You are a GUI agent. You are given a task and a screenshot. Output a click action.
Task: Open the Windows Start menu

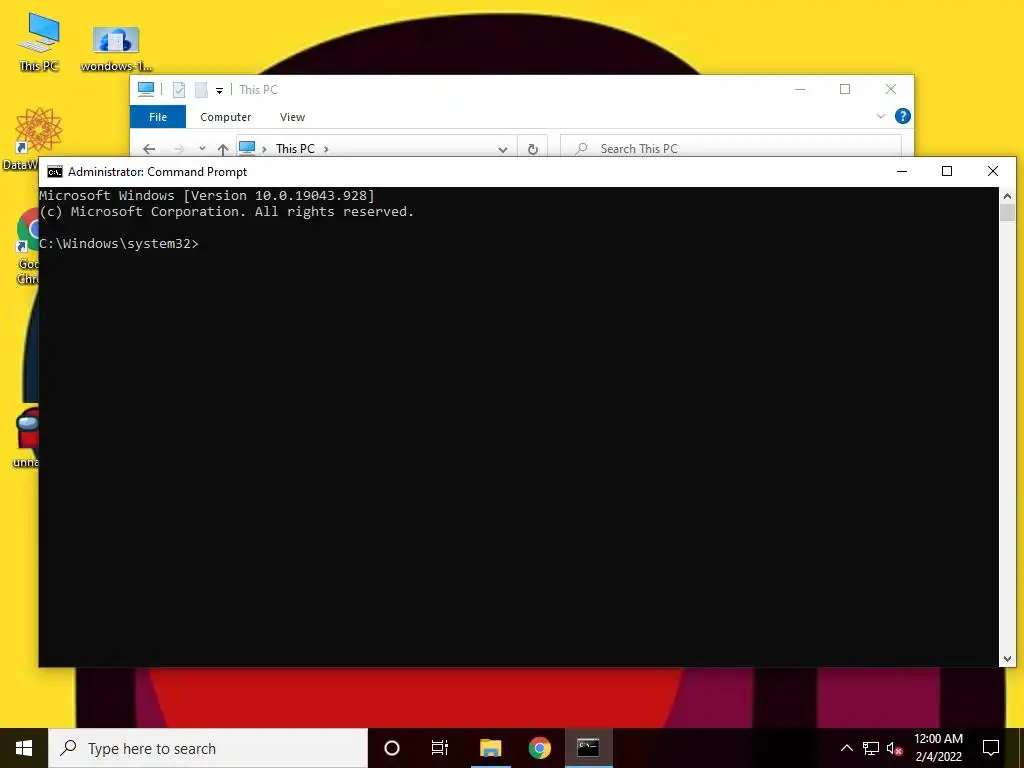click(x=24, y=748)
